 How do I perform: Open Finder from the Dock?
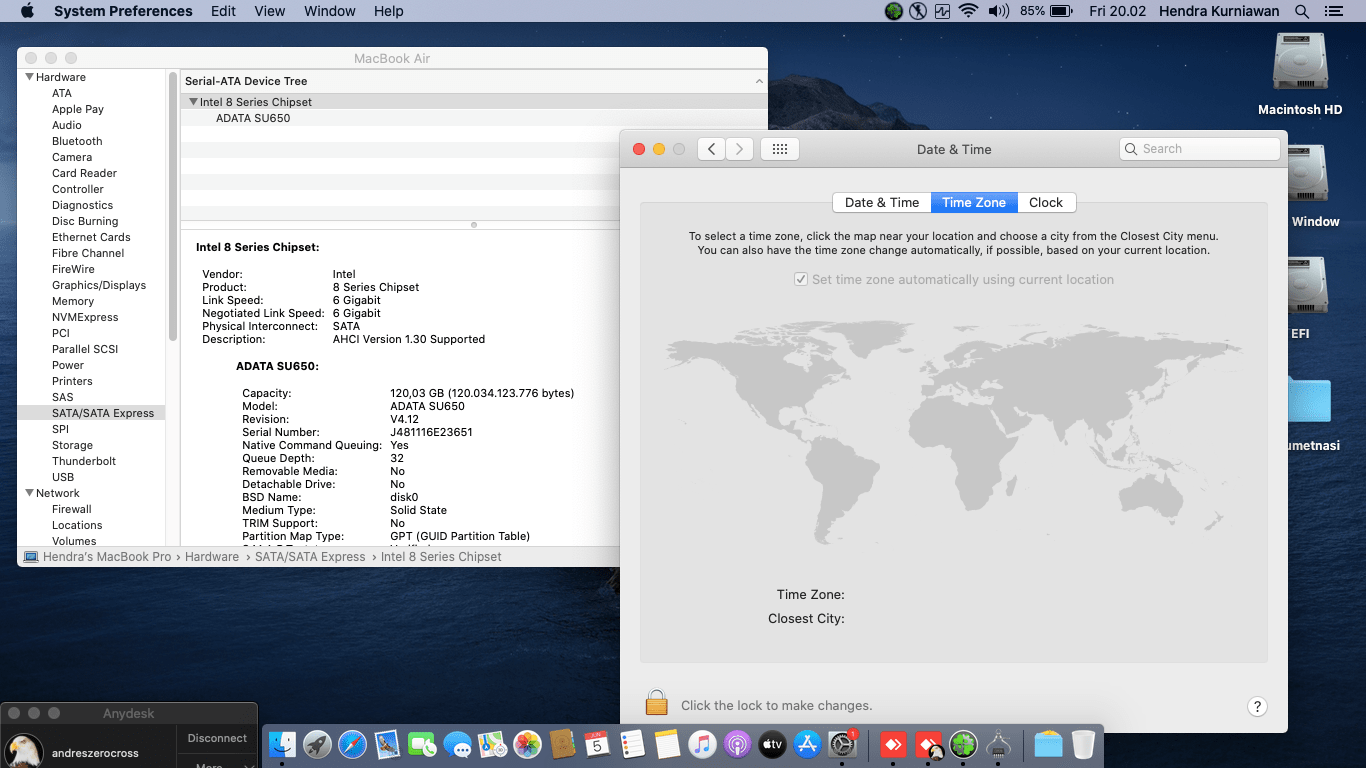pos(283,744)
